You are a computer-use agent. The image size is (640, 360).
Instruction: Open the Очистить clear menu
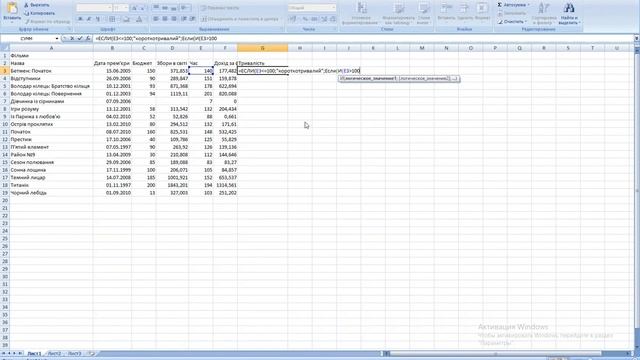click(x=512, y=21)
